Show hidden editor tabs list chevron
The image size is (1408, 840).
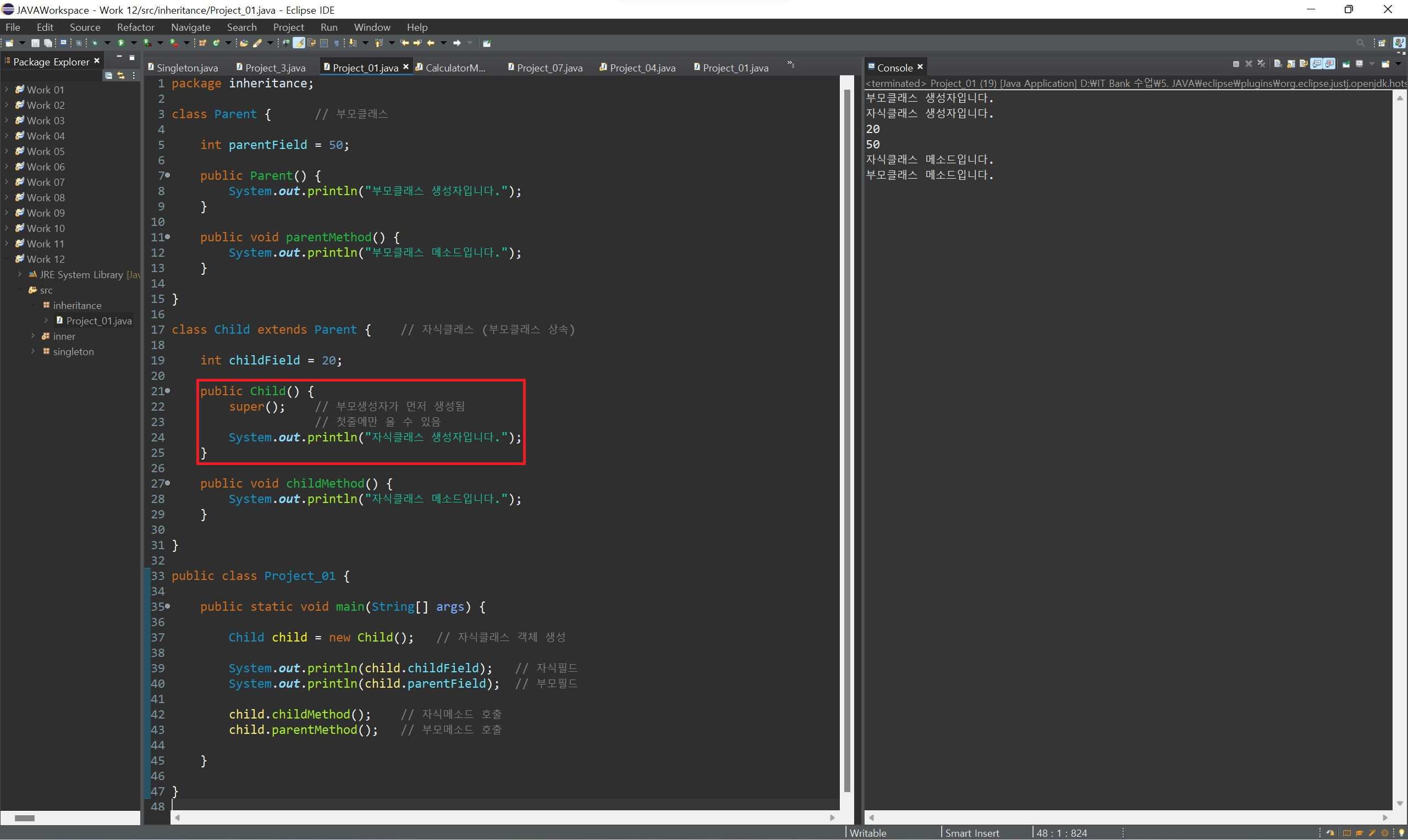coord(790,65)
